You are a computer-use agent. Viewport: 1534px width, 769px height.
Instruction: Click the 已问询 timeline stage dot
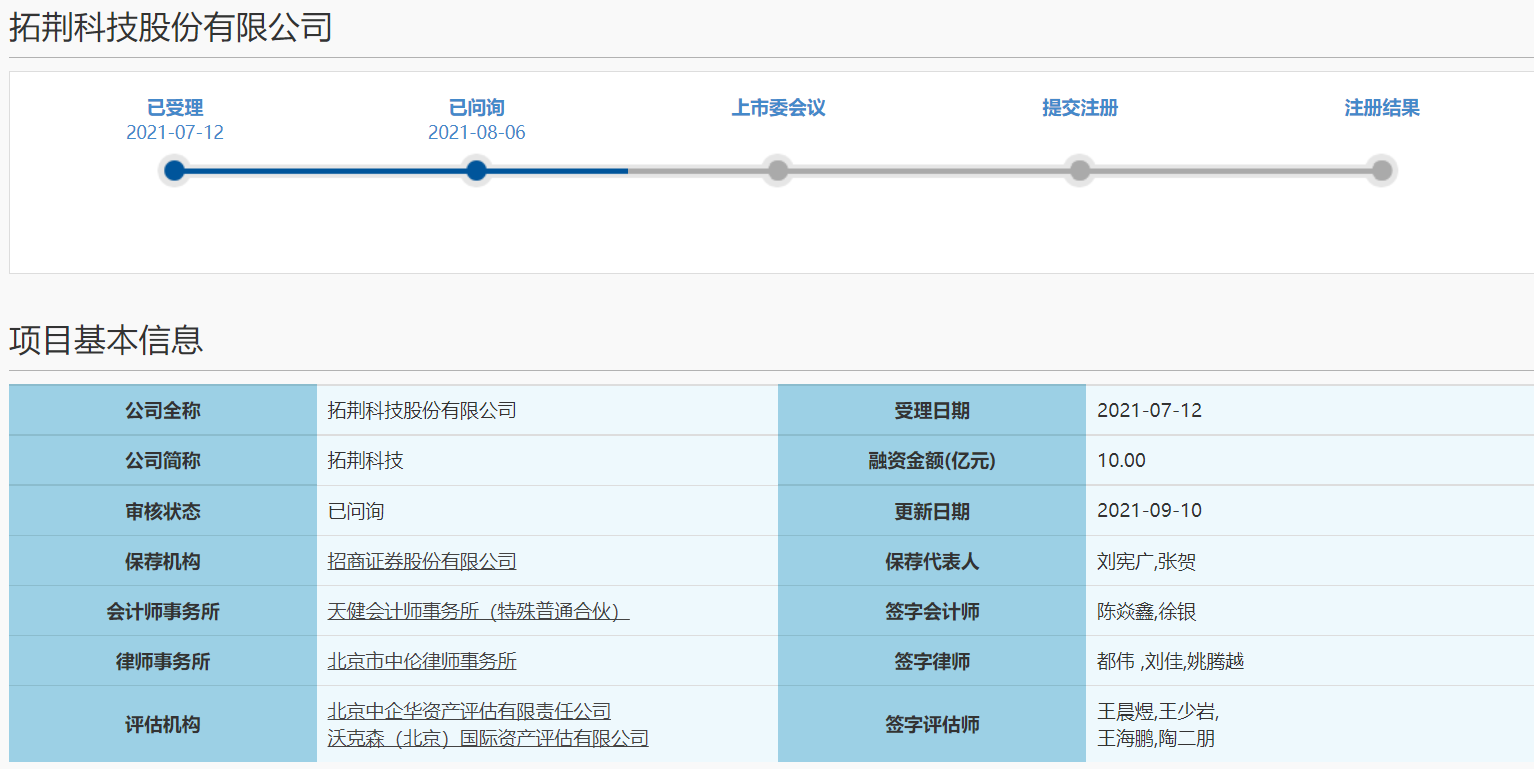[476, 171]
